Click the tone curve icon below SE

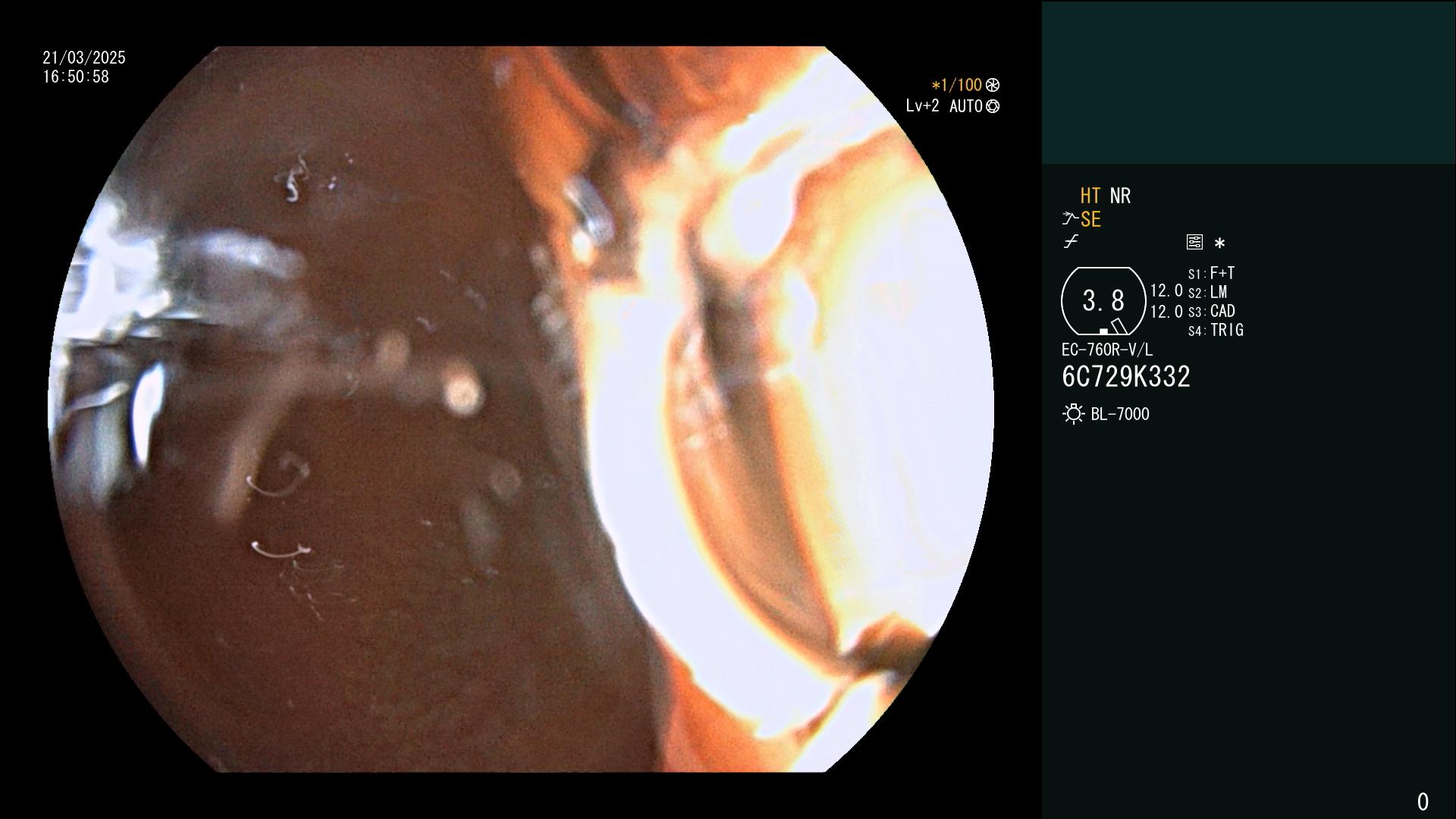1071,242
